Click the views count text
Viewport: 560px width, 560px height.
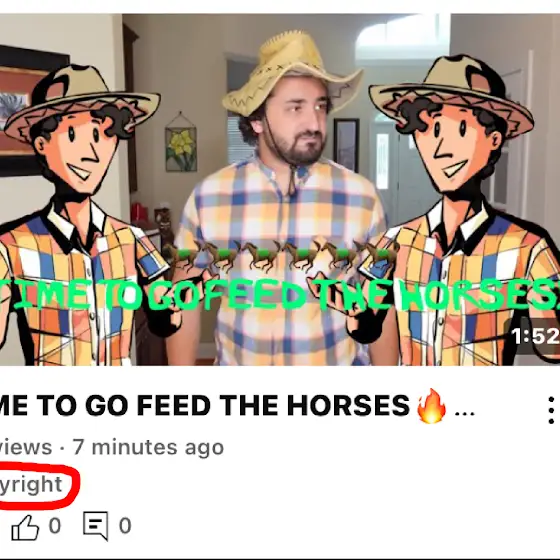26,447
